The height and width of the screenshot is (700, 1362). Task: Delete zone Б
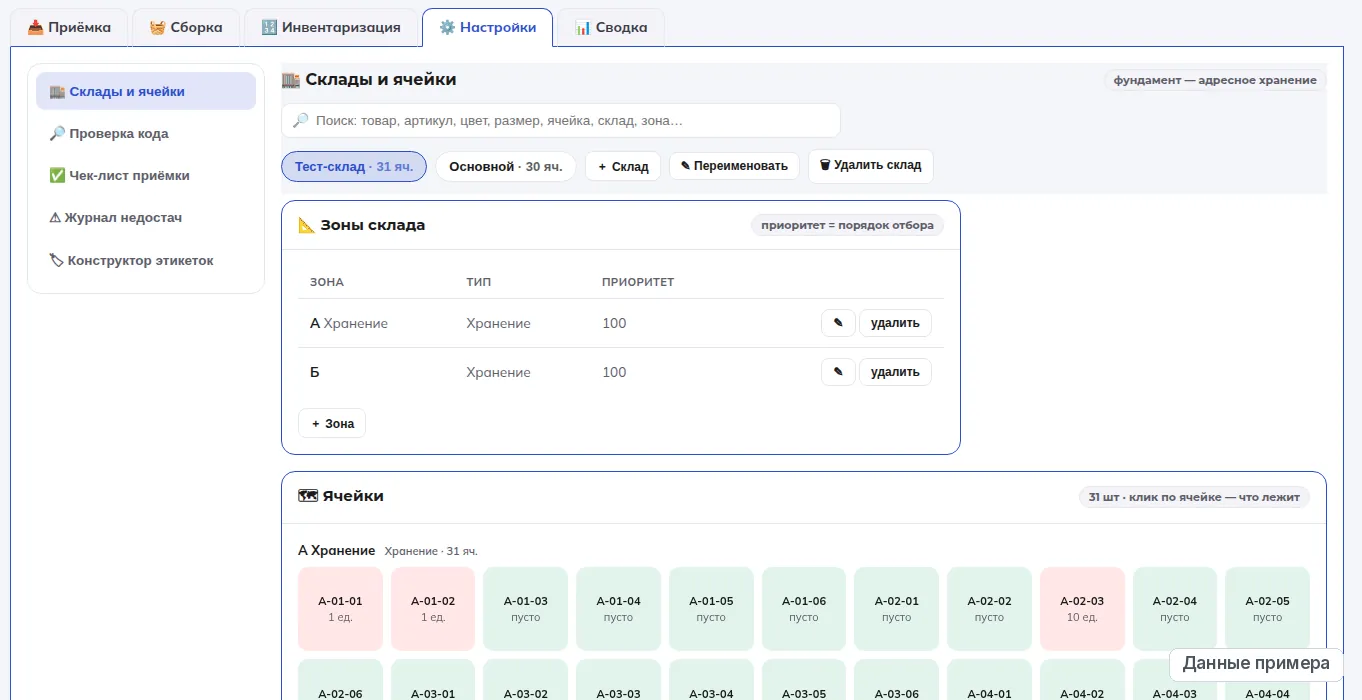click(x=895, y=372)
